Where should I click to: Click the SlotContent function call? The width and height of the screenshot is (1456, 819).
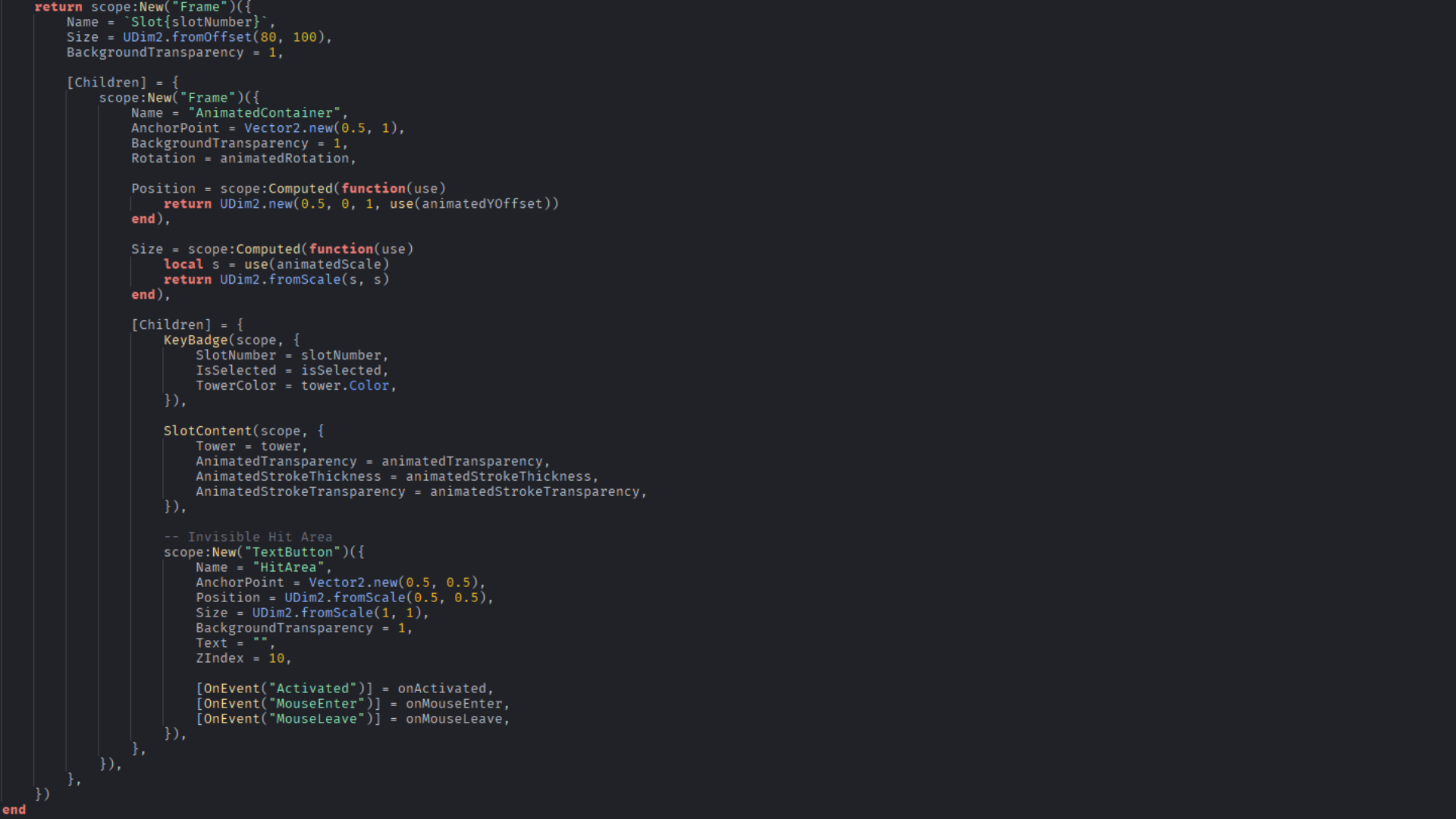207,431
